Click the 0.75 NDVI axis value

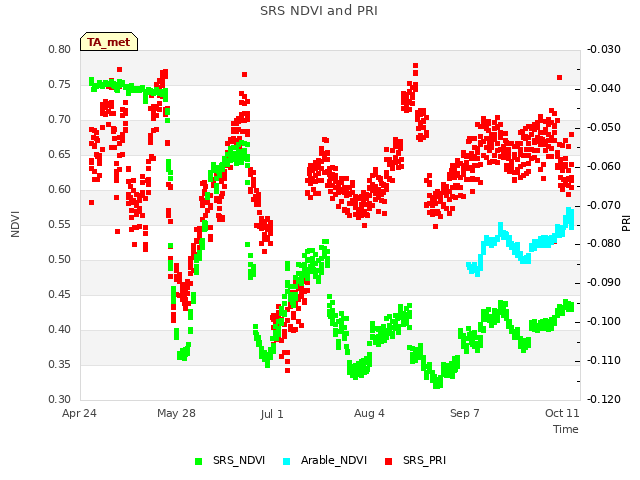(60, 84)
